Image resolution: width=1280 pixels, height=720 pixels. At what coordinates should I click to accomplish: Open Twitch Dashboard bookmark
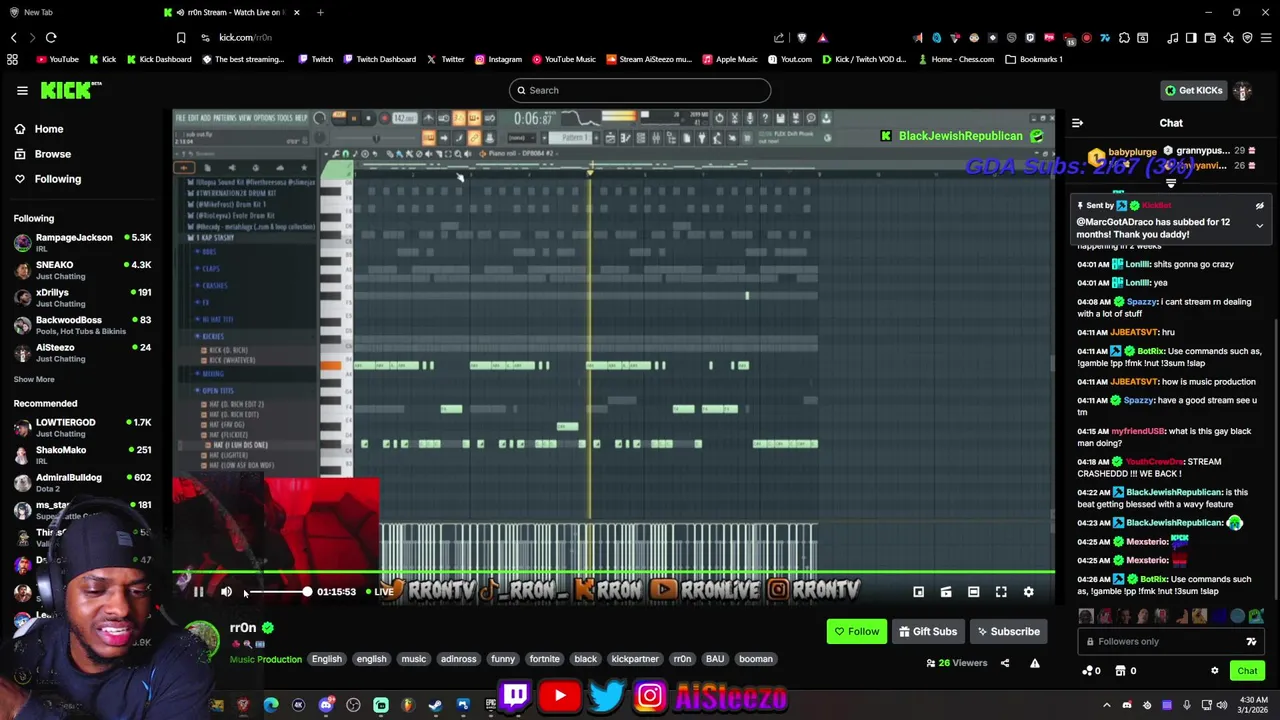point(379,59)
